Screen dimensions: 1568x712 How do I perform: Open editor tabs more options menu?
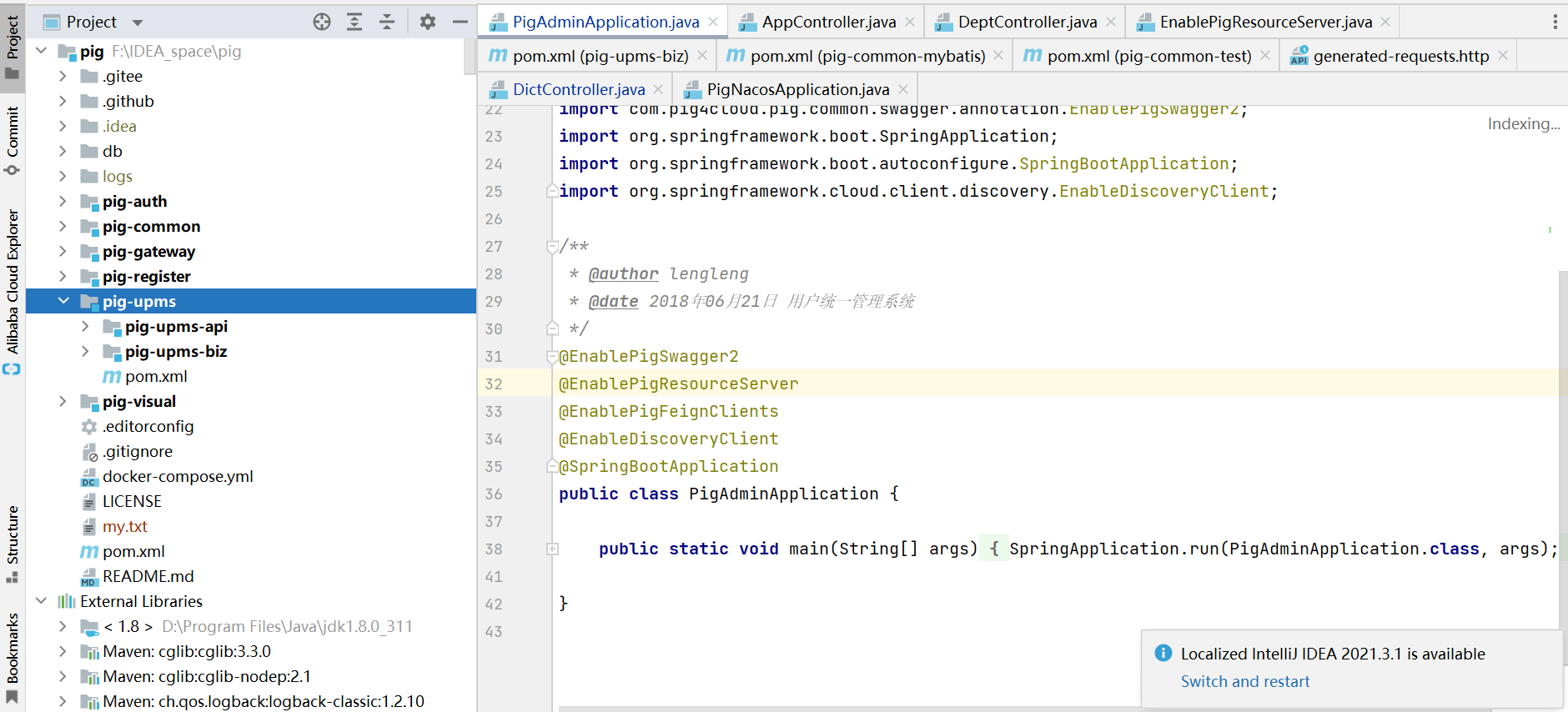(x=1555, y=22)
